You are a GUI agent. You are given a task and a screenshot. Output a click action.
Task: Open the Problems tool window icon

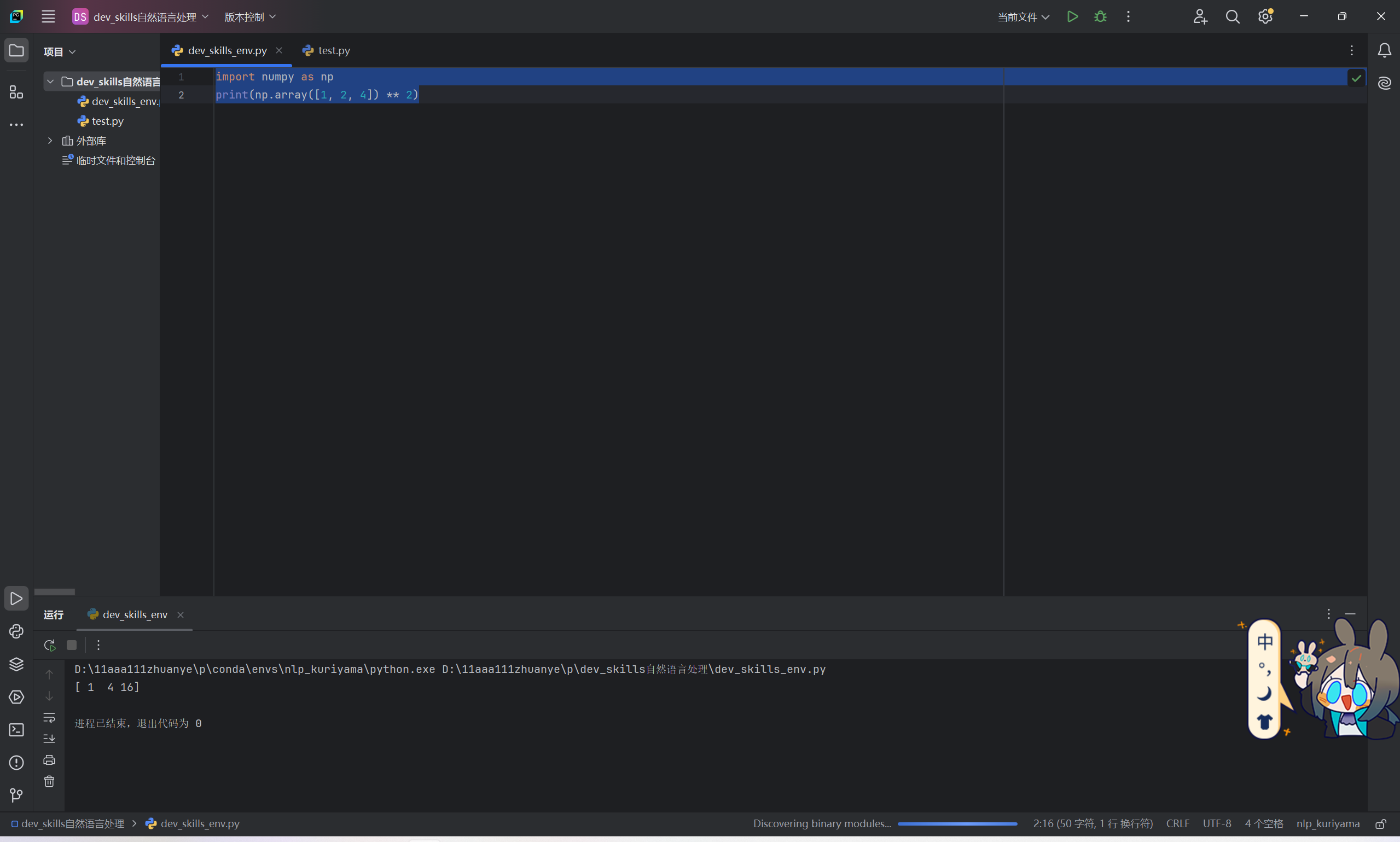(x=16, y=762)
